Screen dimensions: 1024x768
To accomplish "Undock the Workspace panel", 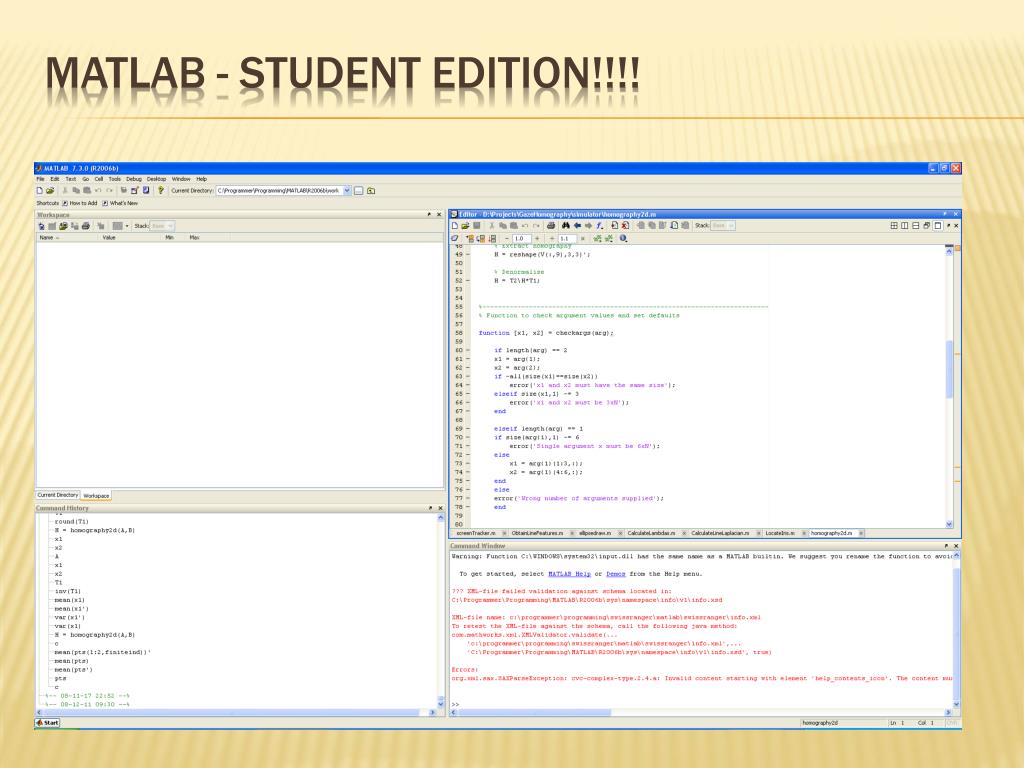I will 429,214.
